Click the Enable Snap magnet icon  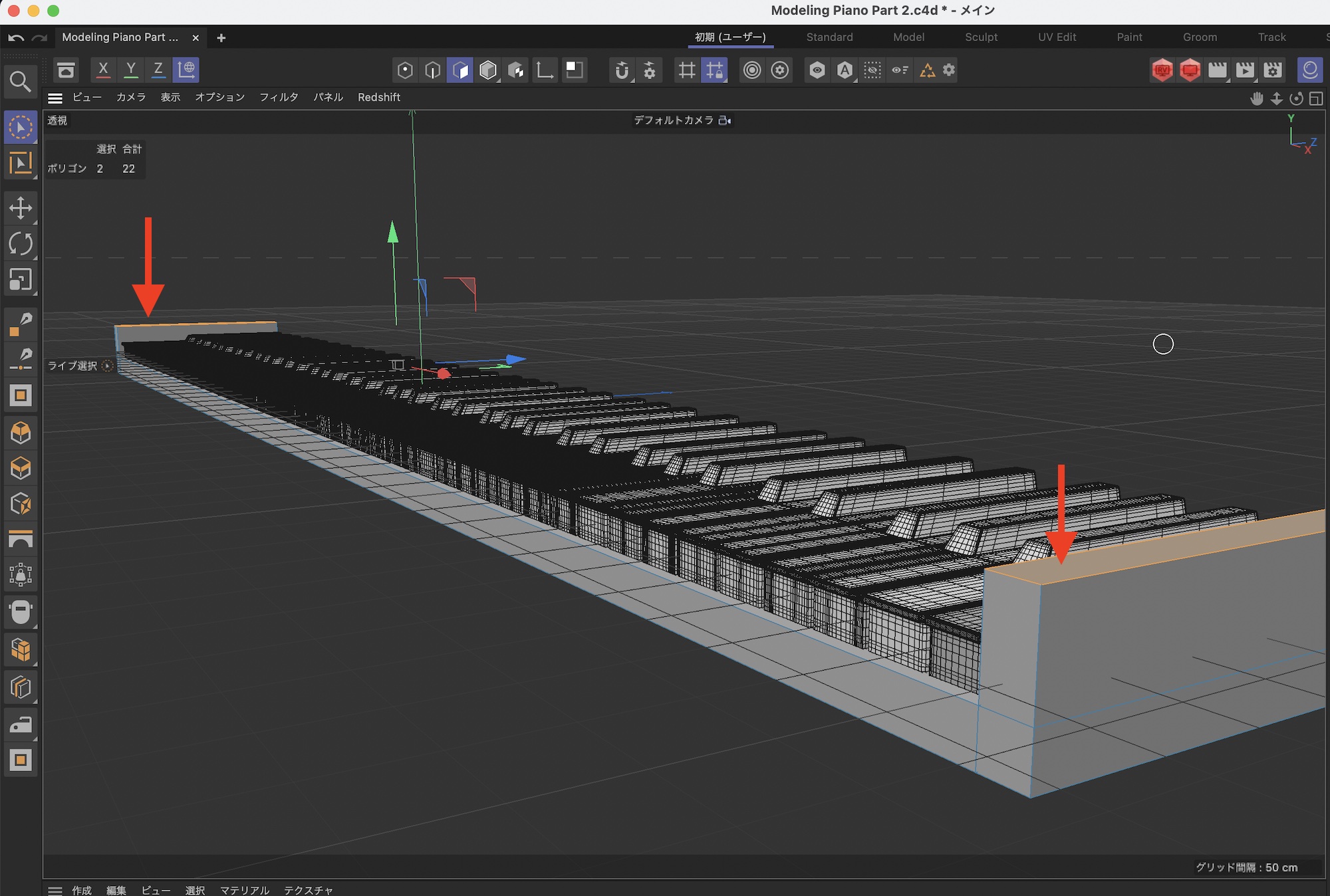[x=622, y=70]
